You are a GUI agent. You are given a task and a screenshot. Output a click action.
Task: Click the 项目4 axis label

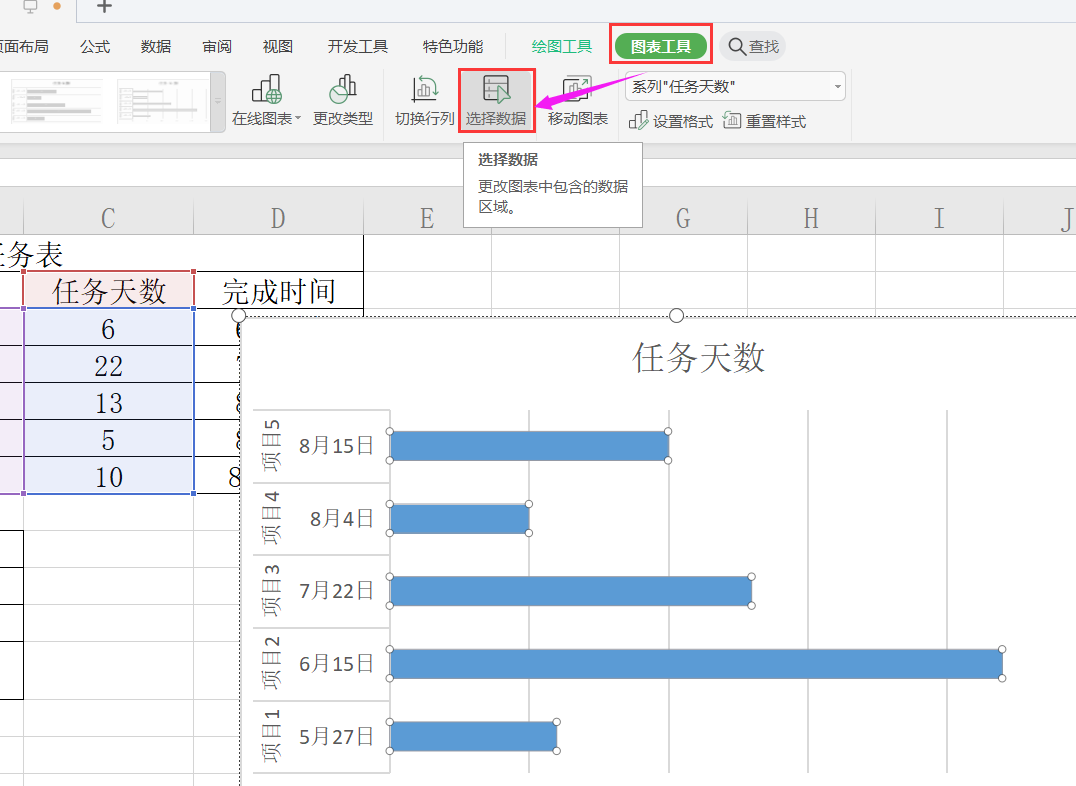tap(272, 518)
